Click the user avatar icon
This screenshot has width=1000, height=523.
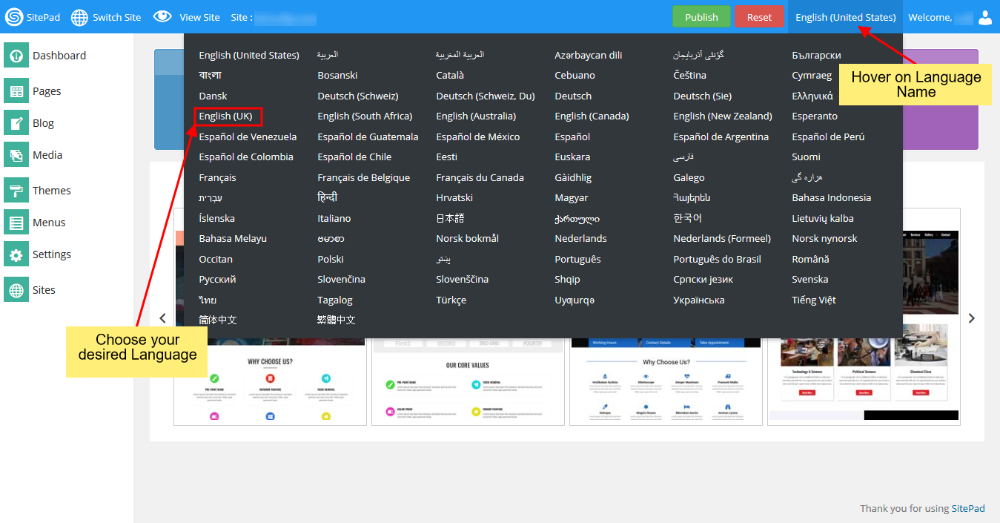tap(983, 17)
